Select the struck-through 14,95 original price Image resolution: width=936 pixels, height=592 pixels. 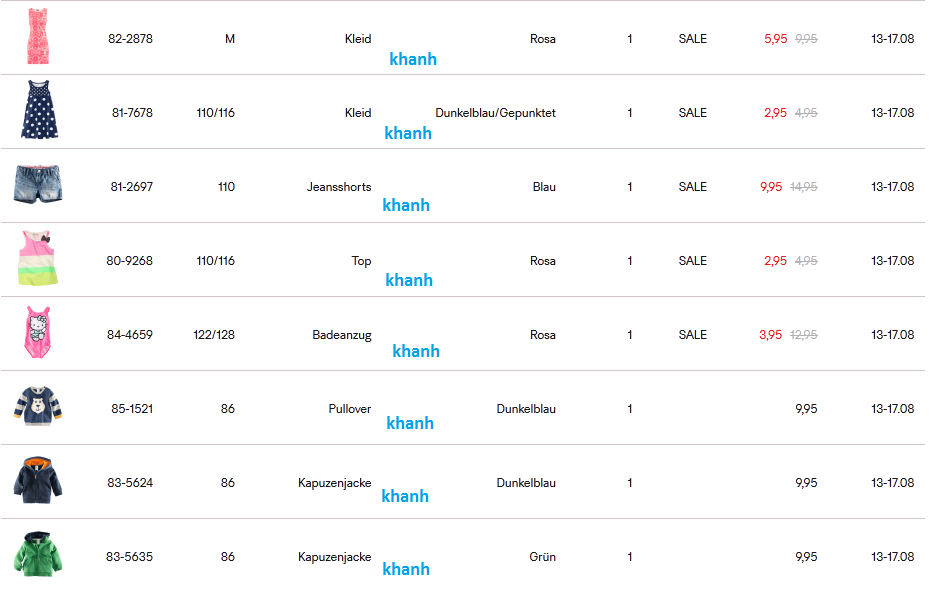coord(803,187)
